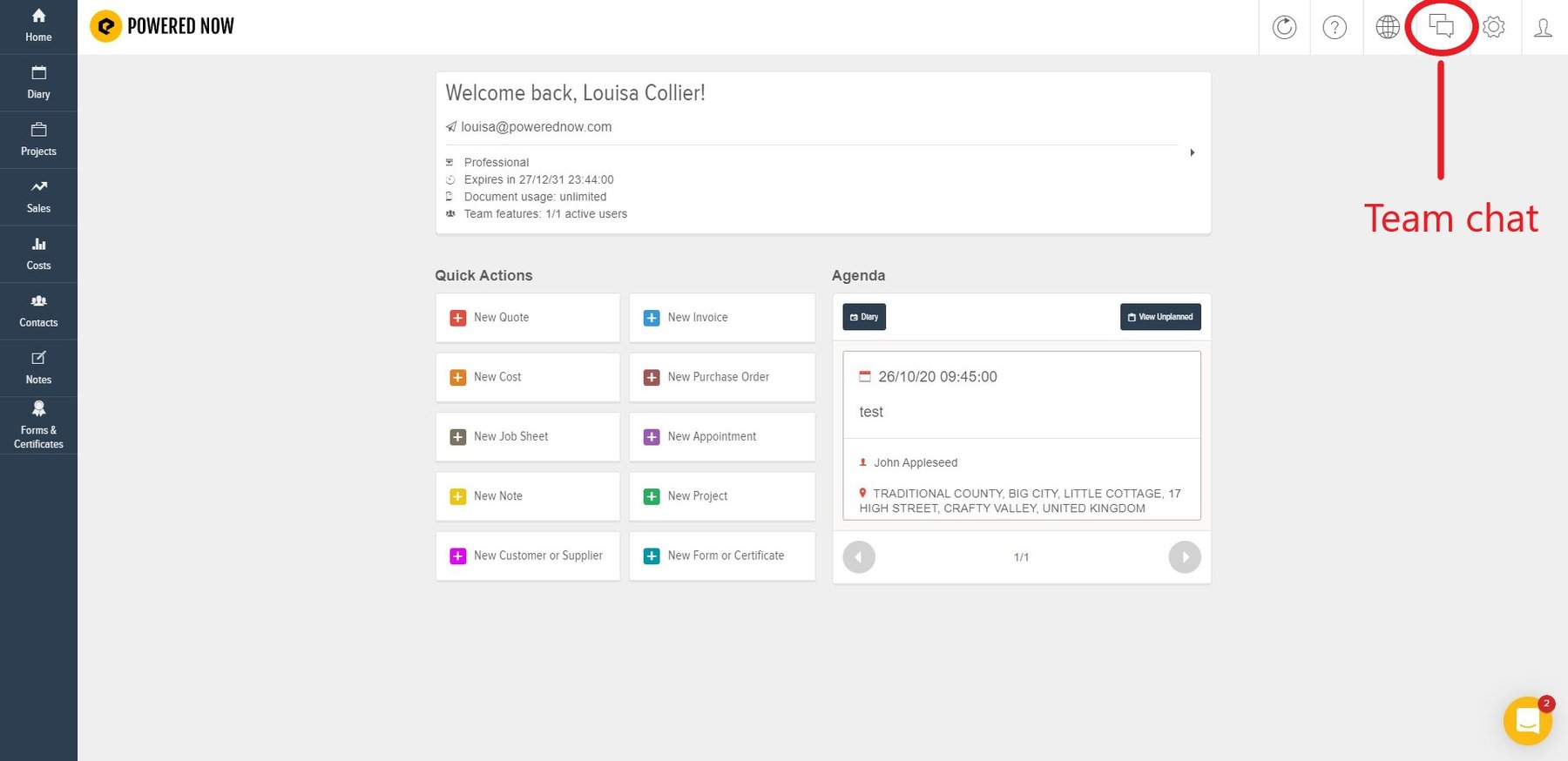
Task: Click the Diary button in Agenda
Action: coord(863,317)
